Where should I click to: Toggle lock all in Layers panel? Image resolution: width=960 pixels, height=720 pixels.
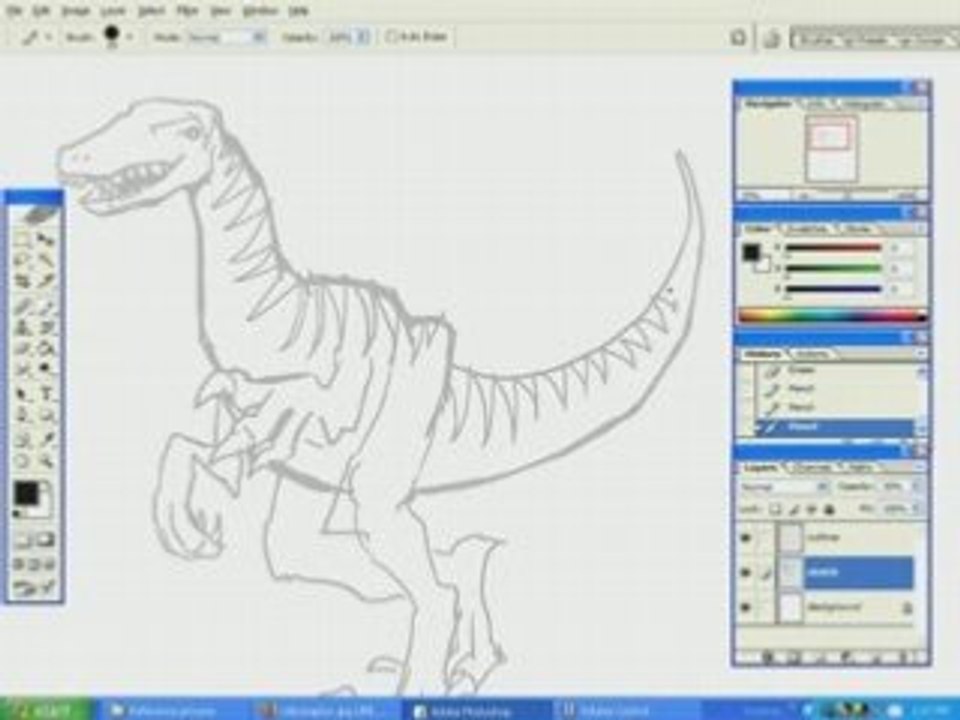pos(830,509)
